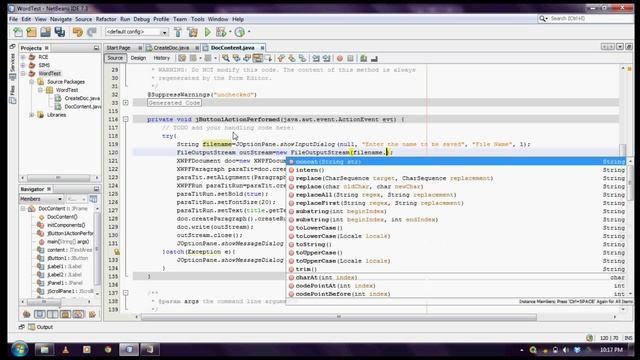
Task: Toggle the Sort by Name Navigator button
Action: [x=92, y=314]
